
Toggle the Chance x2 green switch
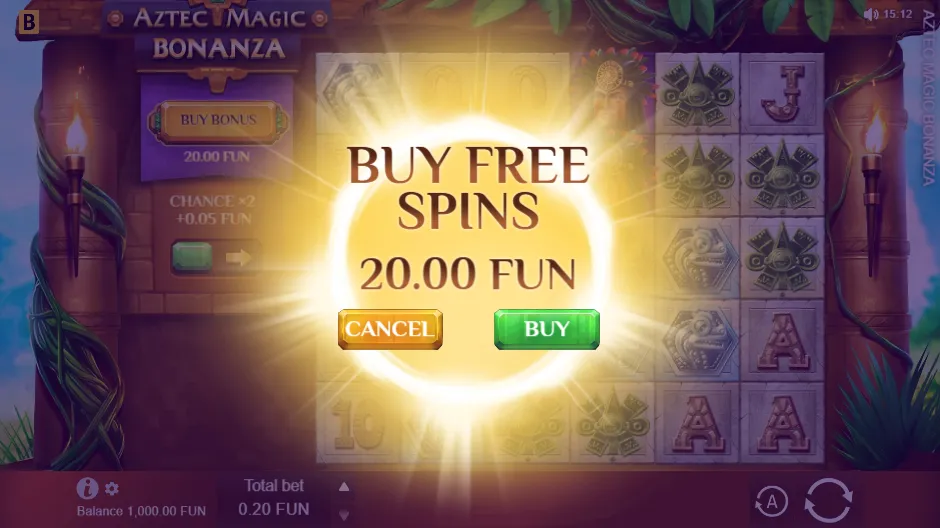192,258
